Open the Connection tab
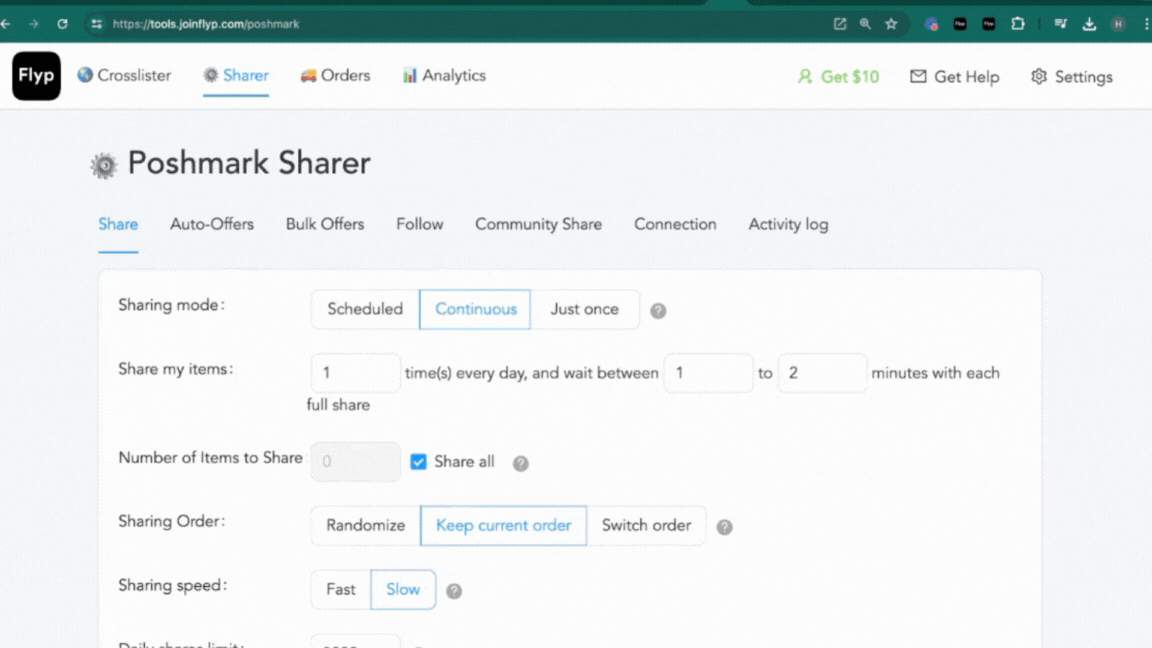Viewport: 1152px width, 648px height. click(x=675, y=225)
